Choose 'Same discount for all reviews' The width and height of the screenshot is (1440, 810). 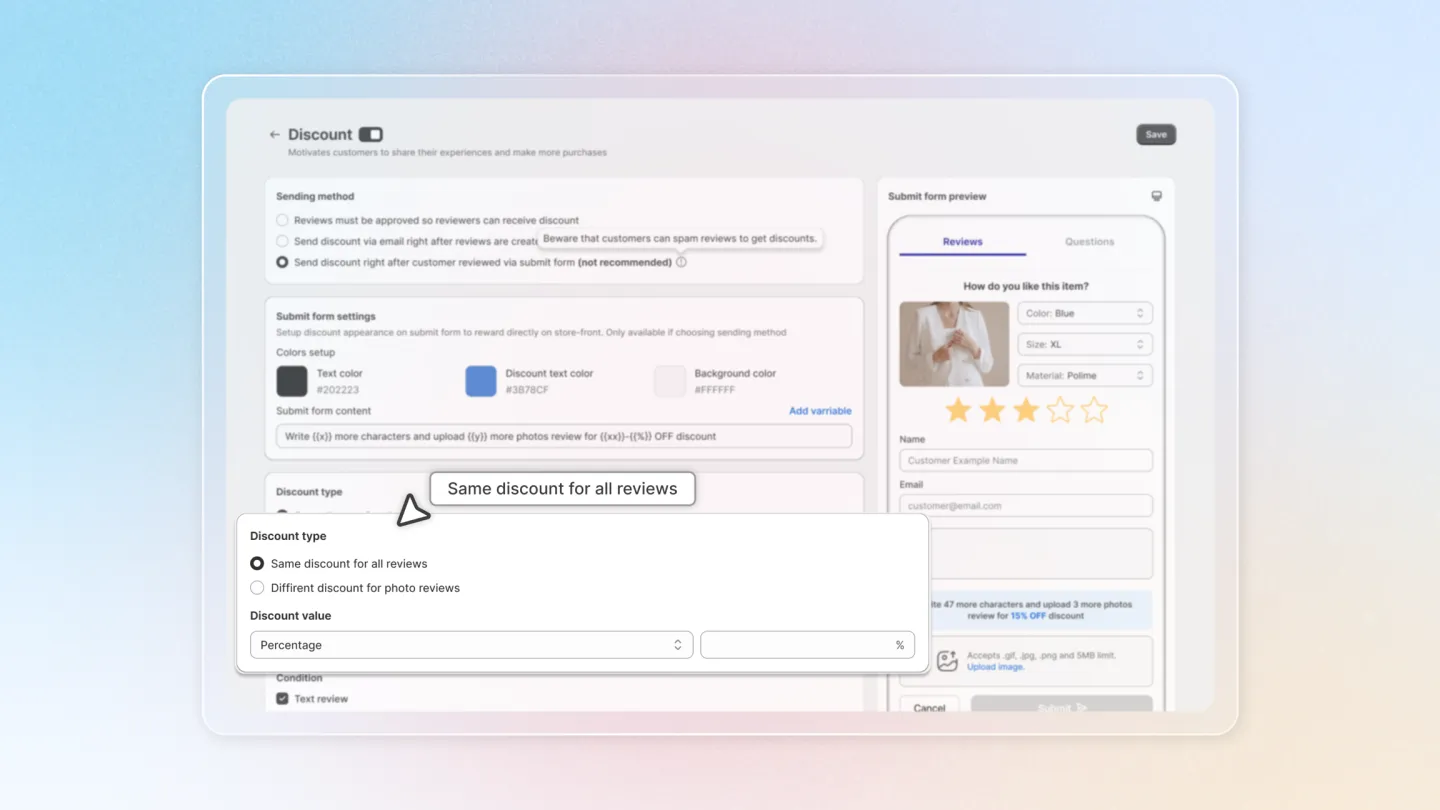pyautogui.click(x=257, y=563)
